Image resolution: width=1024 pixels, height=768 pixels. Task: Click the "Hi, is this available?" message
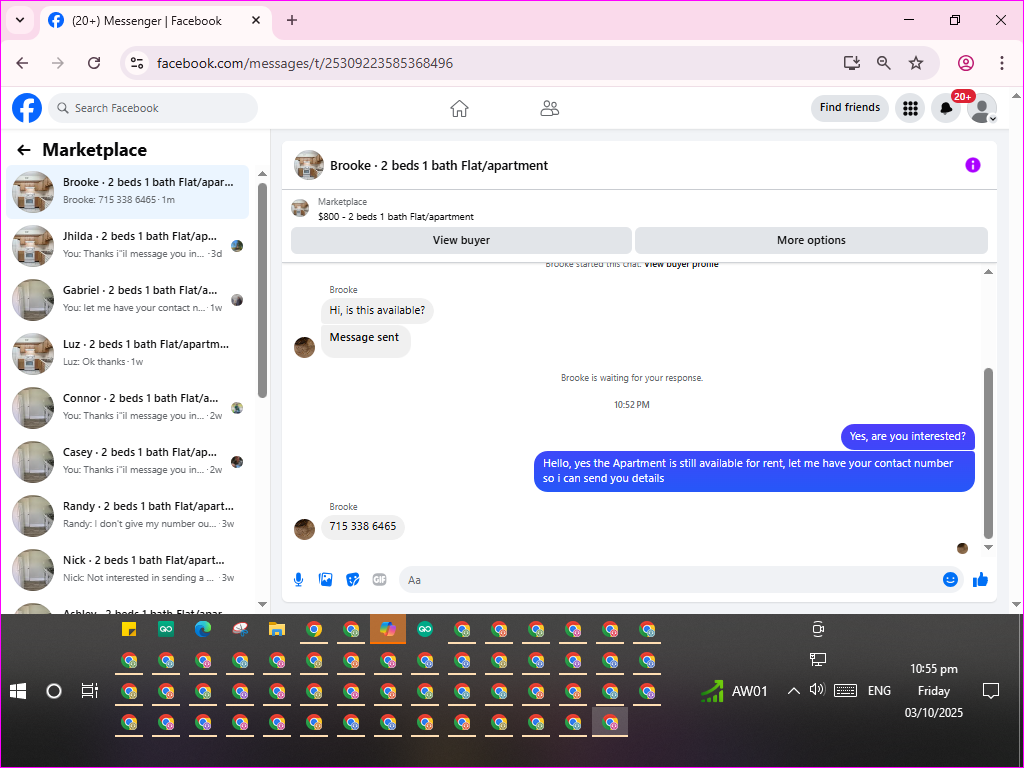pos(377,311)
